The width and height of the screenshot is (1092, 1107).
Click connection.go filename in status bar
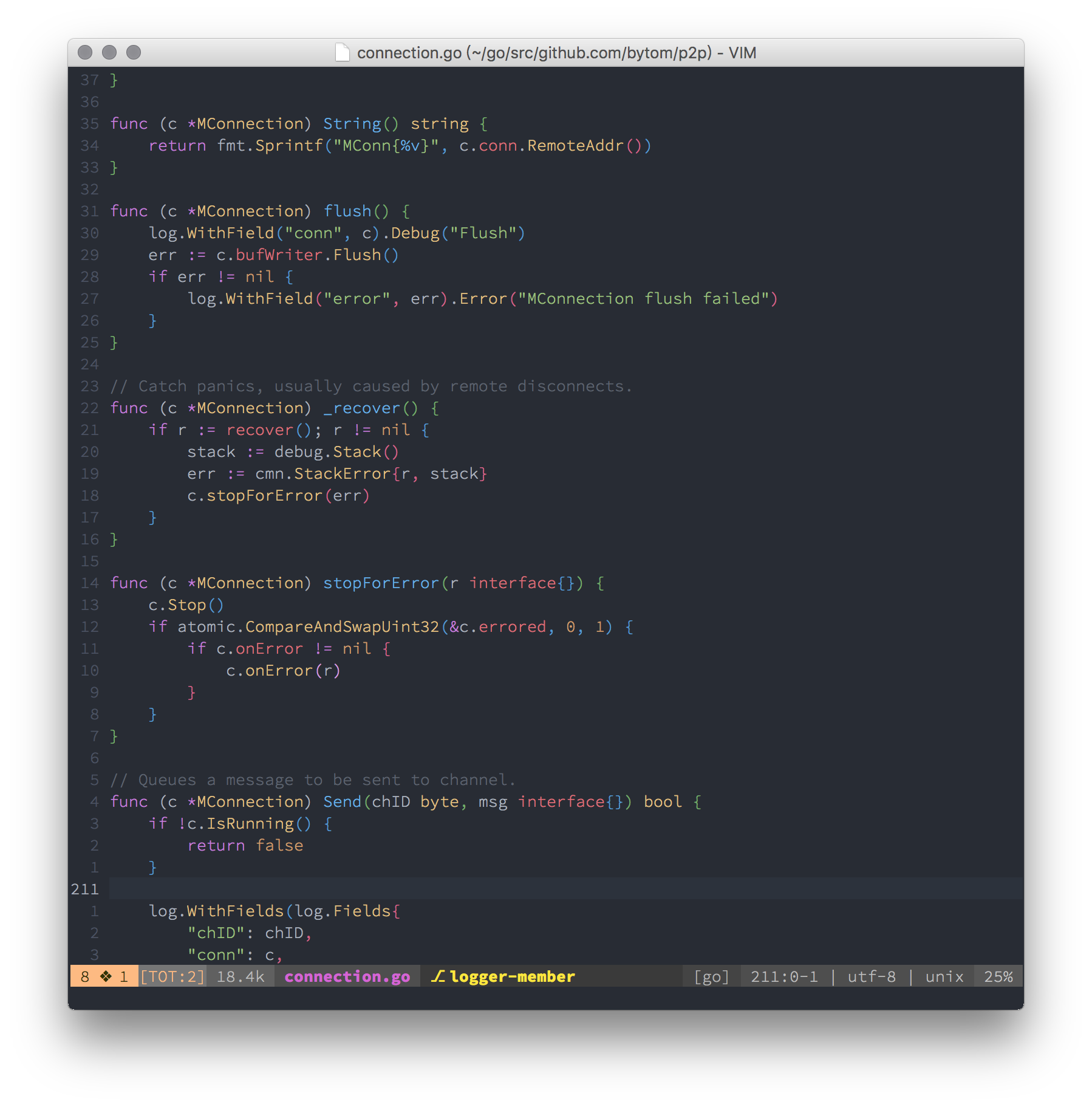[x=347, y=976]
